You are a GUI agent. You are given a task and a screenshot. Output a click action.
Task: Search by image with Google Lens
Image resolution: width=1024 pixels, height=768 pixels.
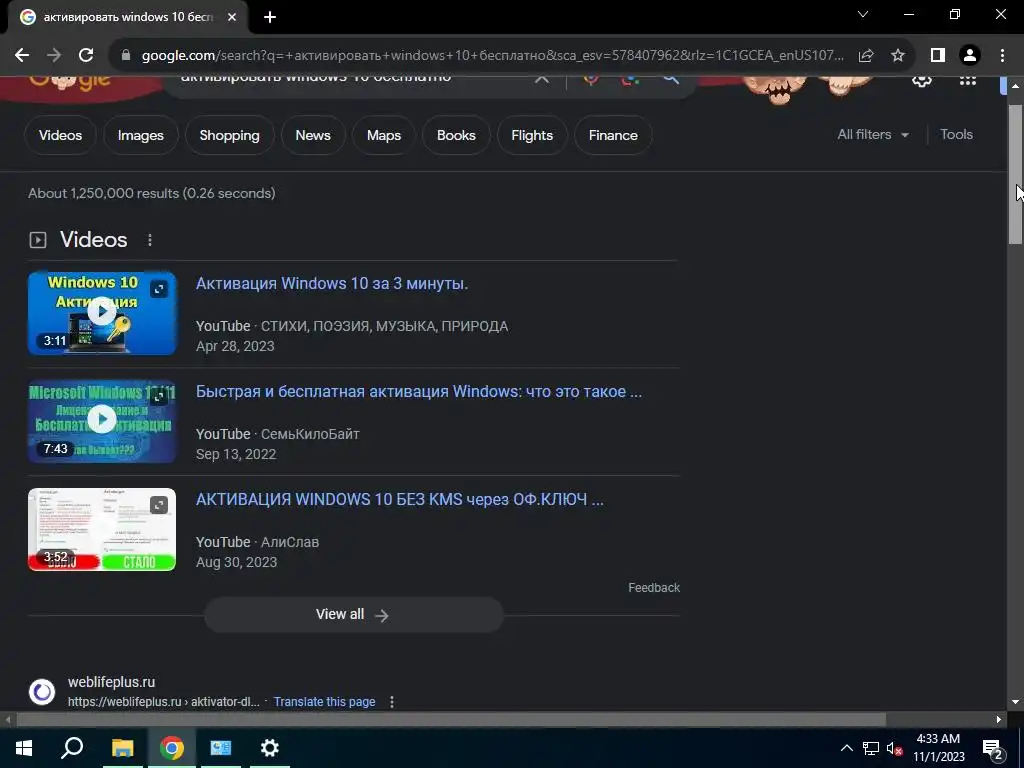630,79
